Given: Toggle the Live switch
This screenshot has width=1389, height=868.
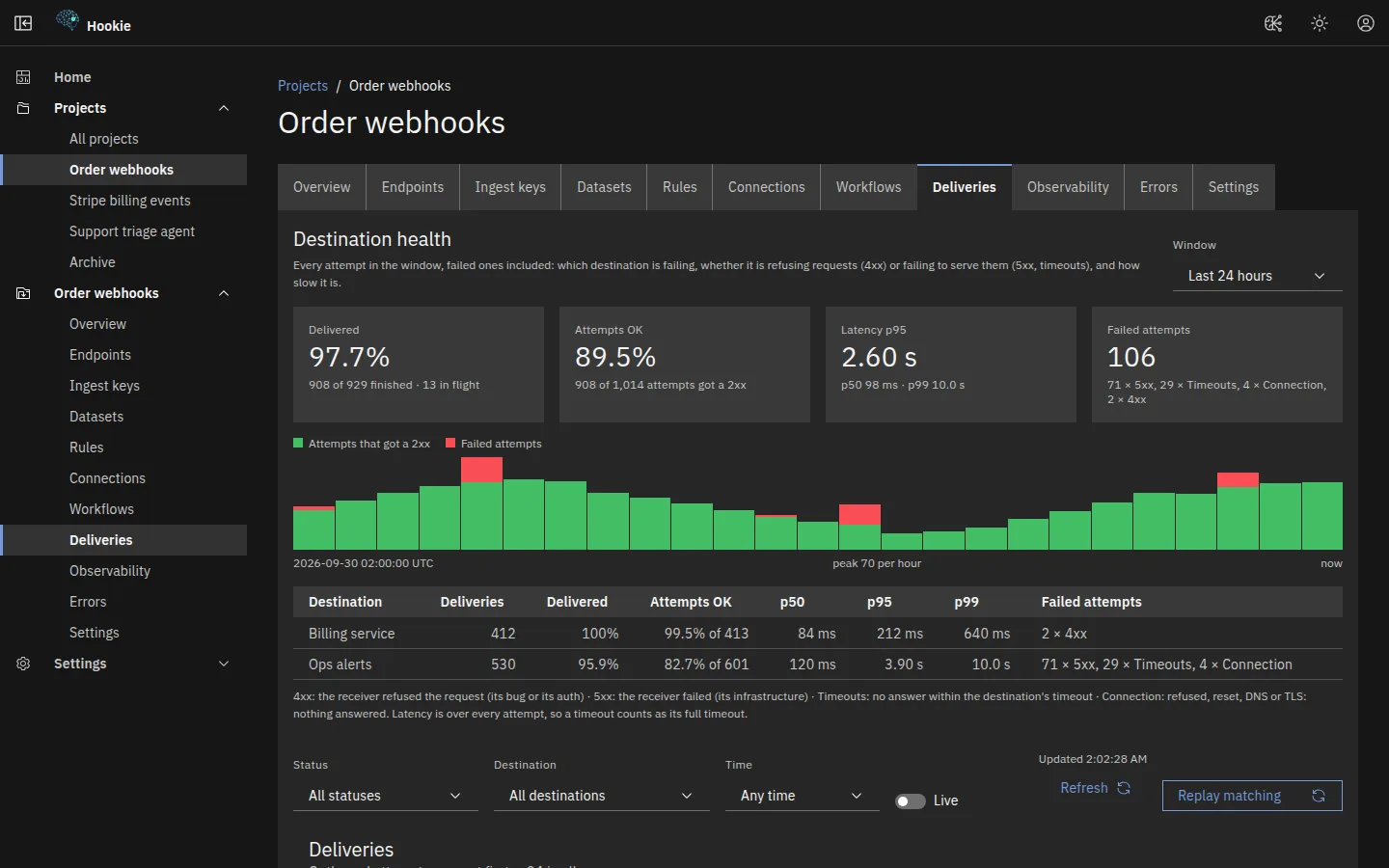Looking at the screenshot, I should pyautogui.click(x=910, y=800).
